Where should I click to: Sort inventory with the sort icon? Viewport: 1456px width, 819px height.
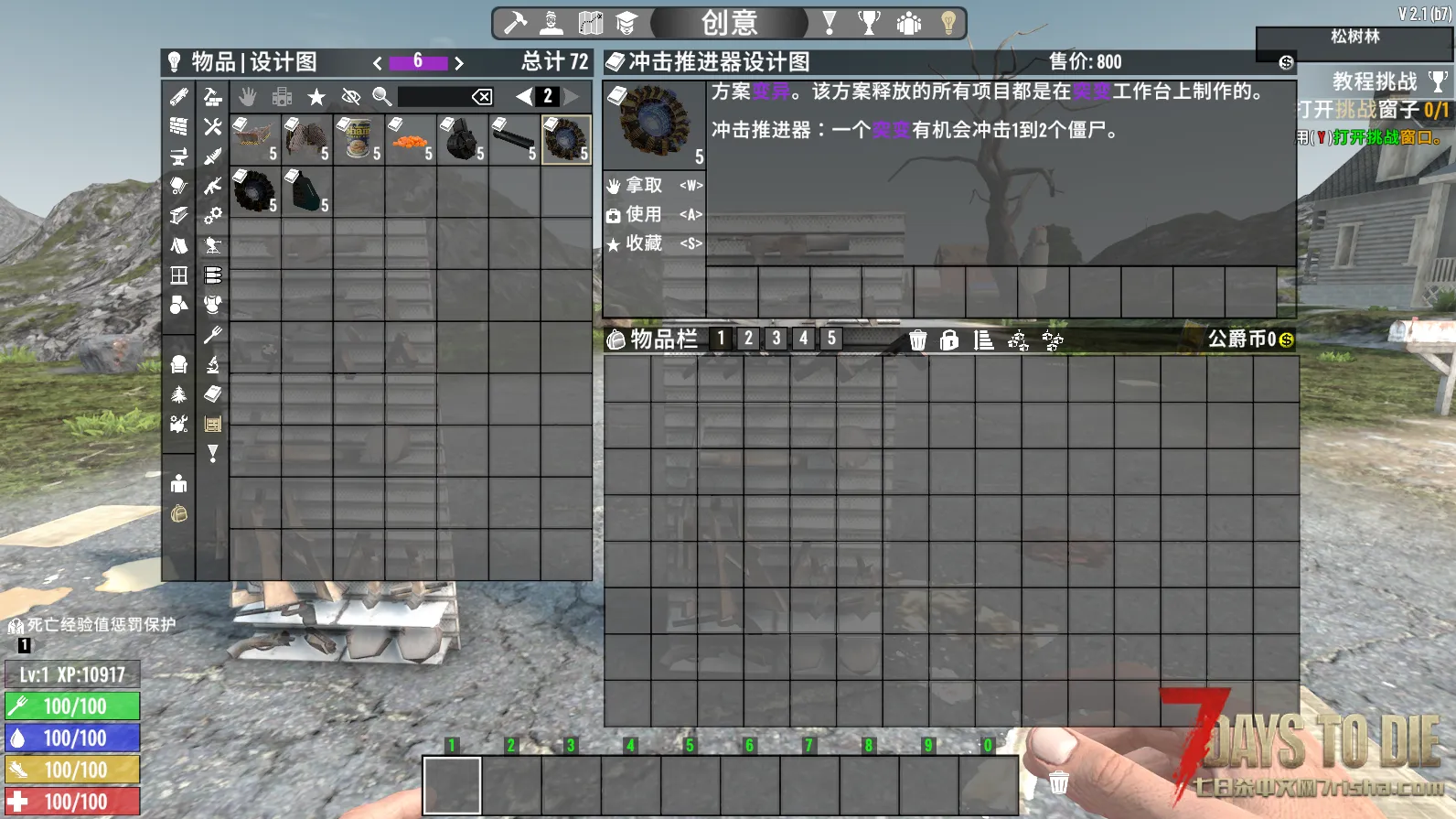(x=984, y=340)
